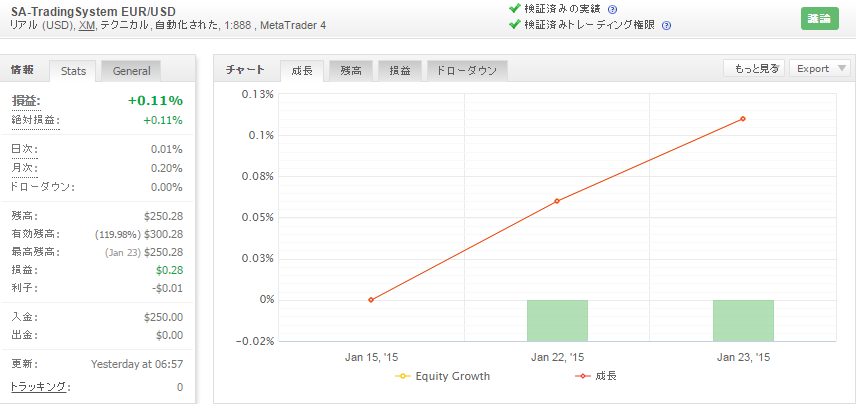The height and width of the screenshot is (404, 856).
Task: Click the Yesterday at 06:57 update time
Action: pos(137,364)
